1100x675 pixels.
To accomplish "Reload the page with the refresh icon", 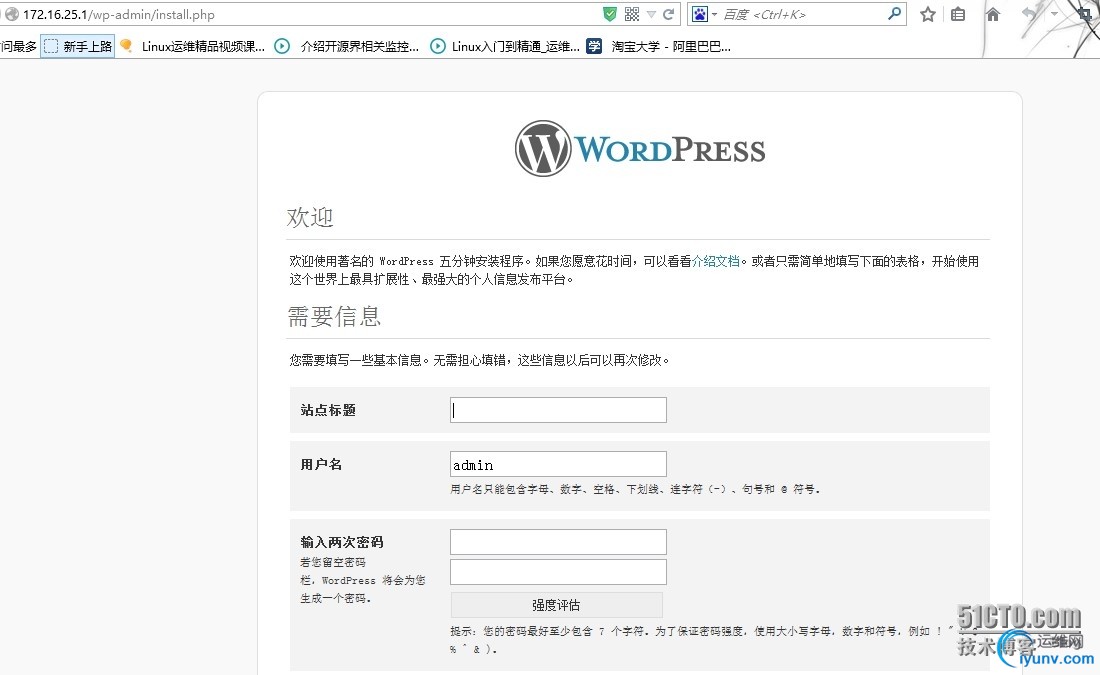I will pos(669,14).
